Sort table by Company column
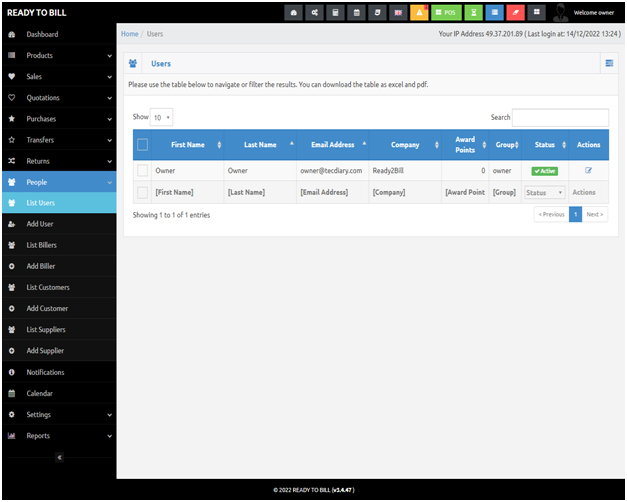627x502 pixels. pos(405,145)
